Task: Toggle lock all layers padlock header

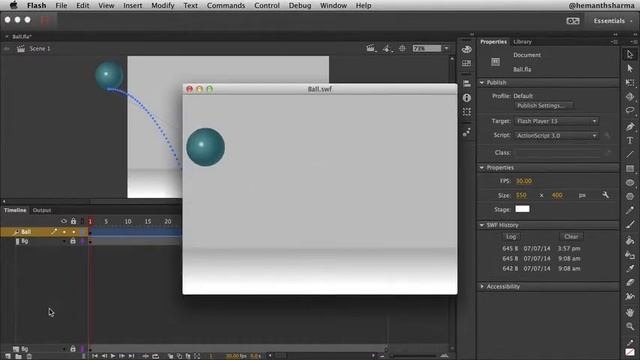Action: coord(73,221)
